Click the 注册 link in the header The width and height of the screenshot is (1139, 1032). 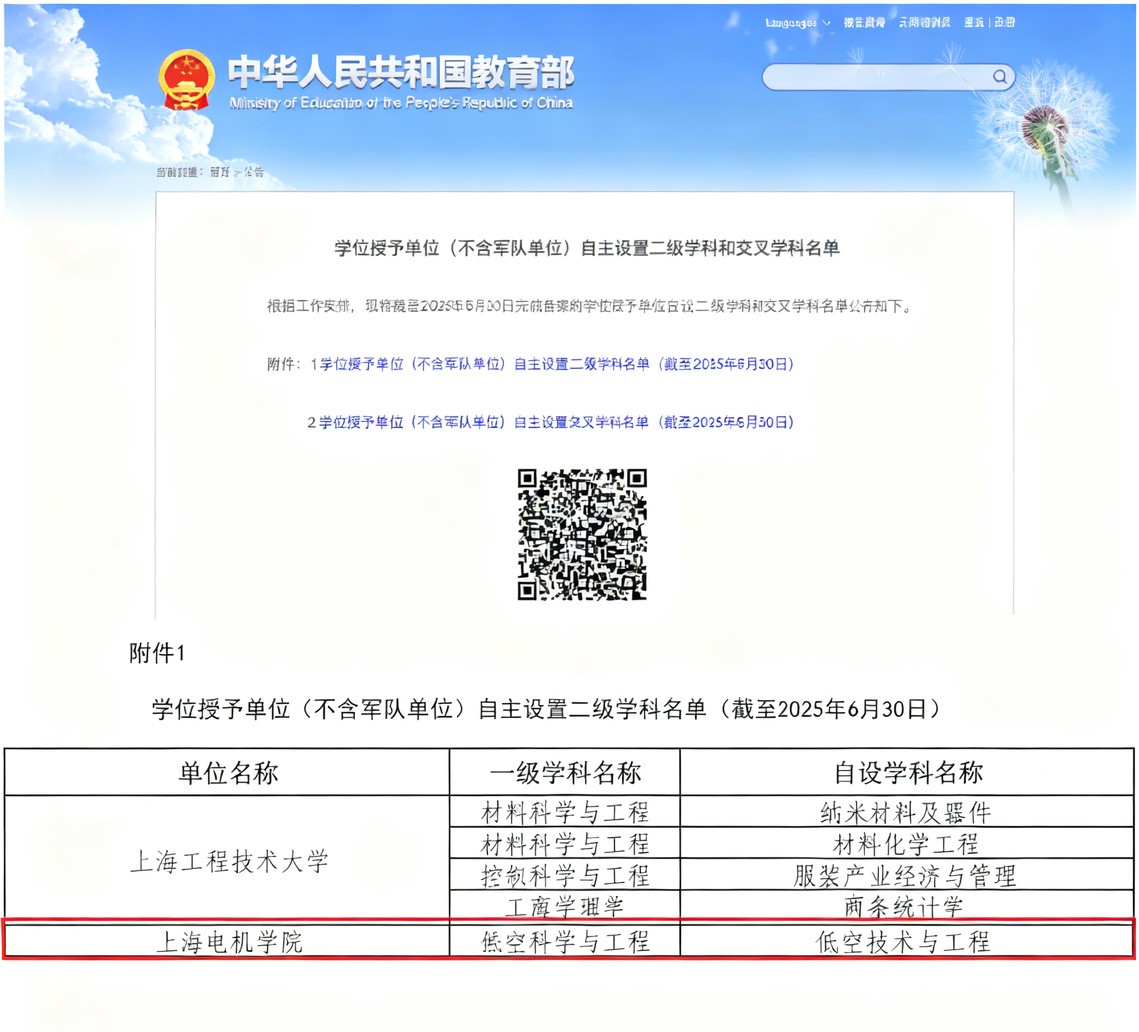click(x=1004, y=22)
